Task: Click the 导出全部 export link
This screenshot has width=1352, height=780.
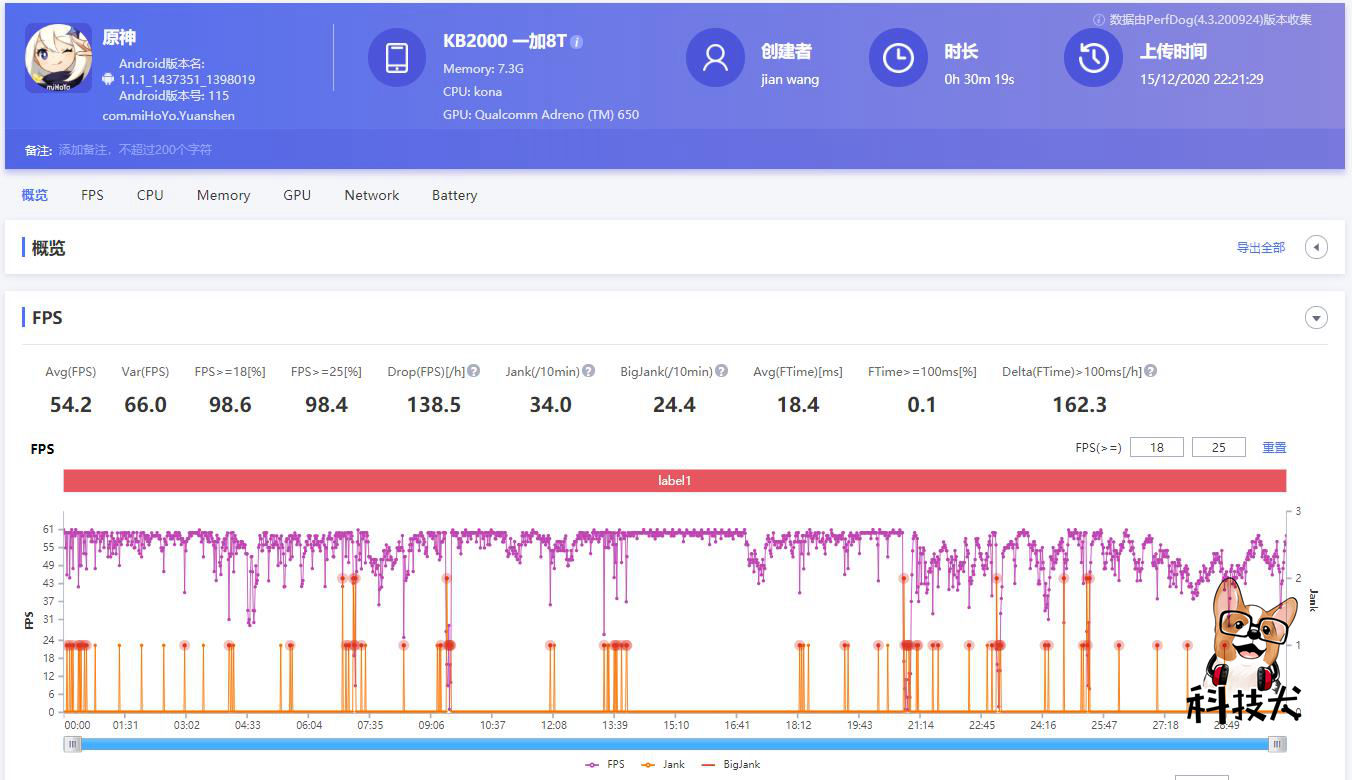Action: [1259, 247]
